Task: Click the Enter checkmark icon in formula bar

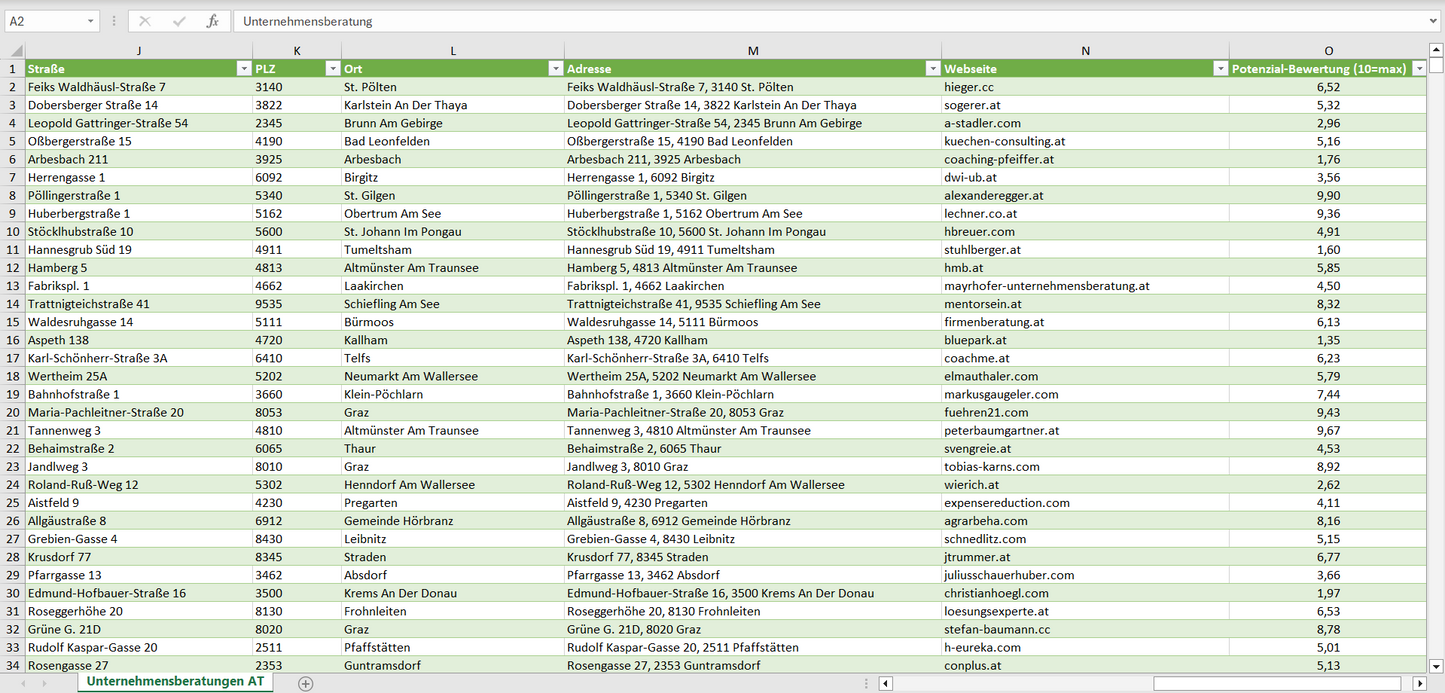Action: [179, 21]
